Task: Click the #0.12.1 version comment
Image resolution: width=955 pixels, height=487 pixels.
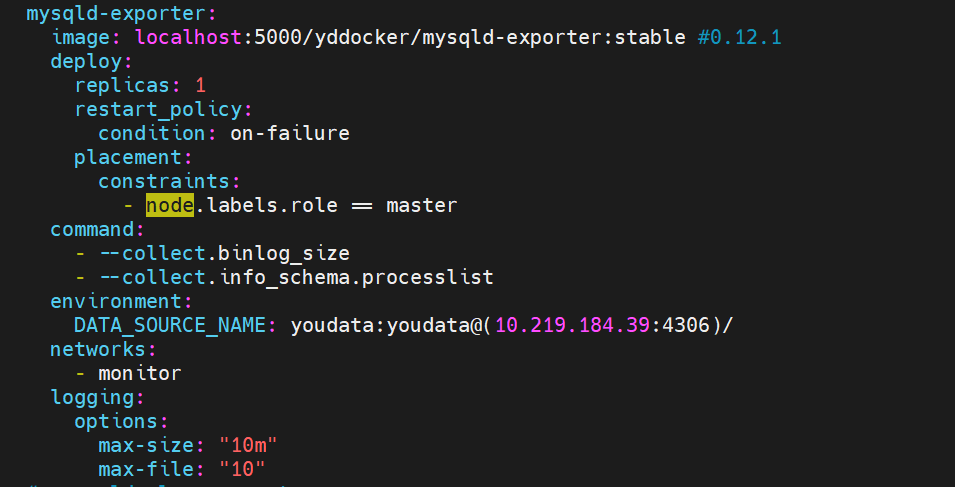Action: [739, 38]
